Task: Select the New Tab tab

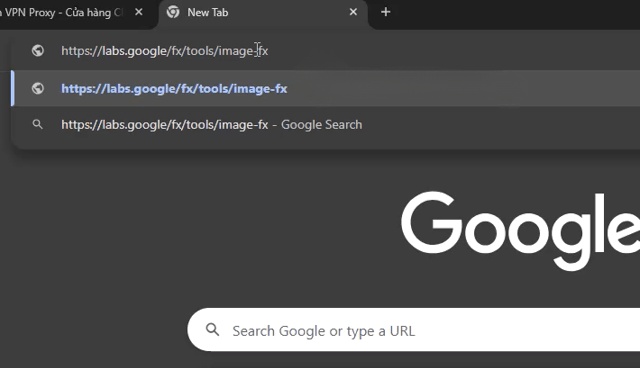Action: [x=263, y=13]
